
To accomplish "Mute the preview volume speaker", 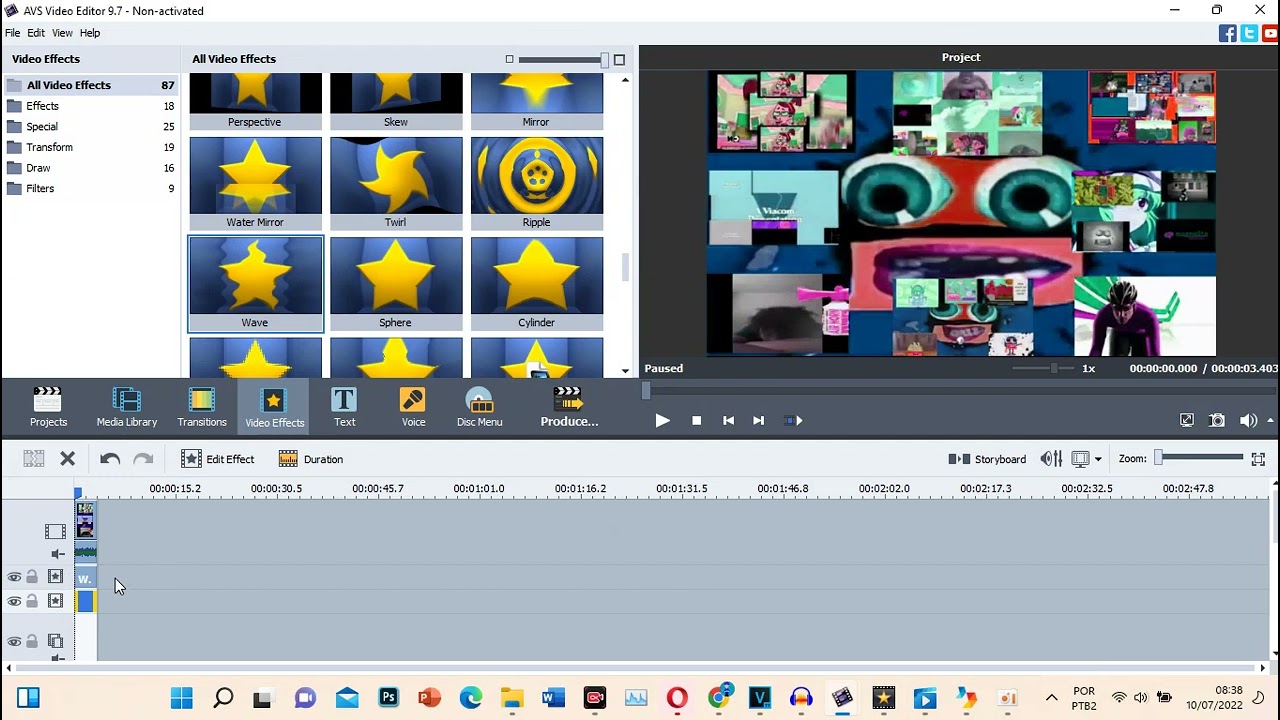I will [x=1248, y=421].
